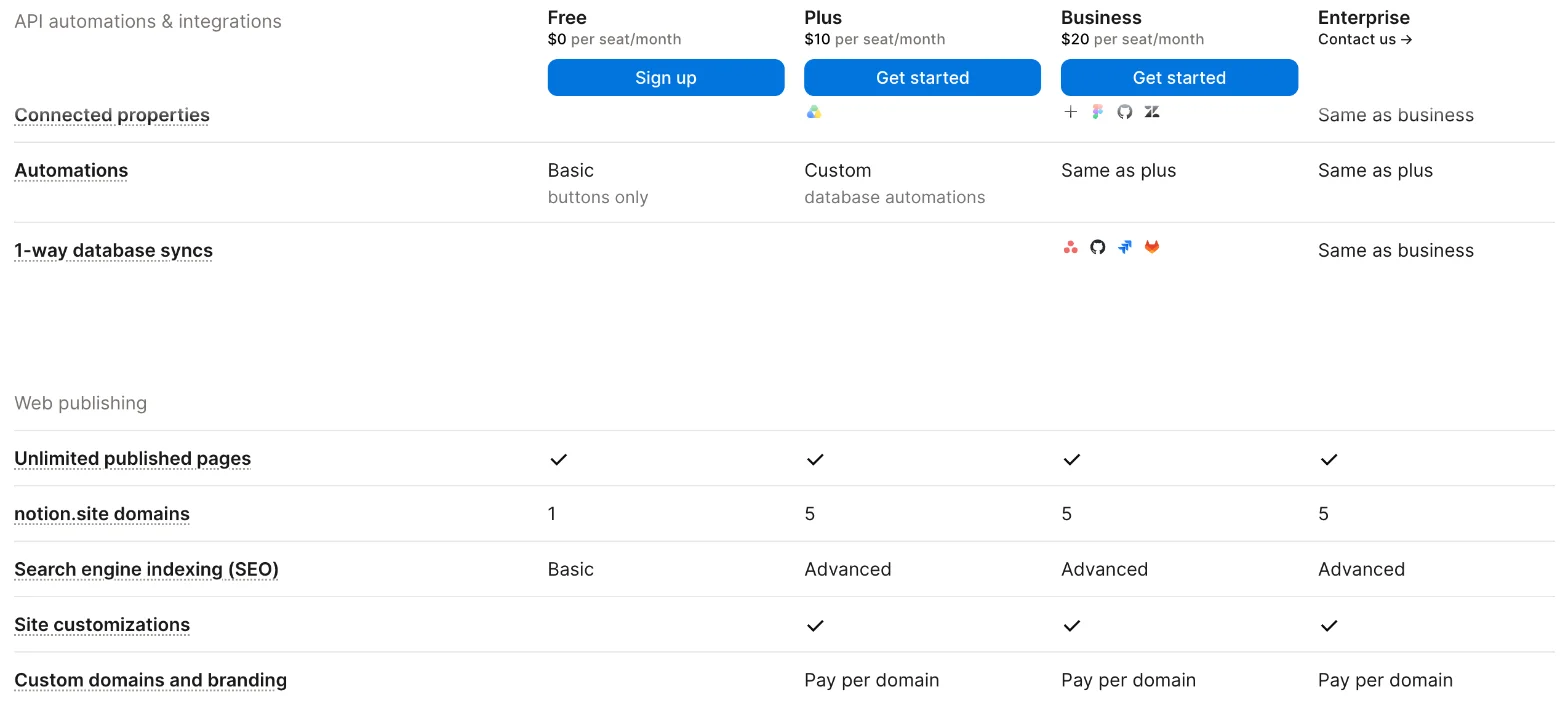The image size is (1568, 708).
Task: Click the Free checkmark for Unlimited published pages
Action: 558,459
